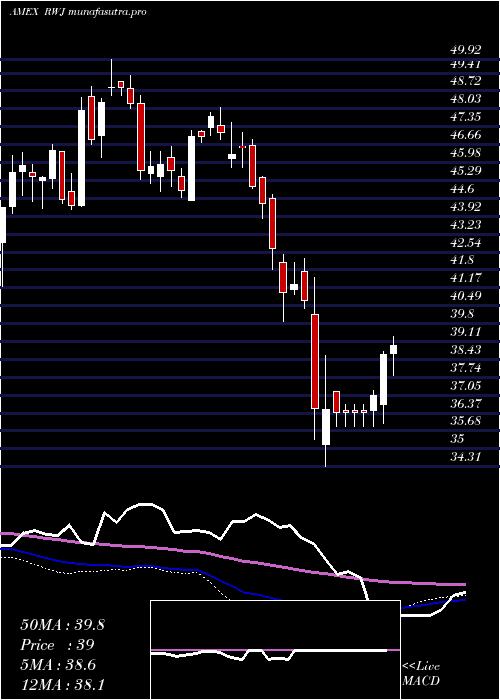Click the 37.74 price level label
Image resolution: width=500 pixels, height=700 pixels.
pos(466,367)
